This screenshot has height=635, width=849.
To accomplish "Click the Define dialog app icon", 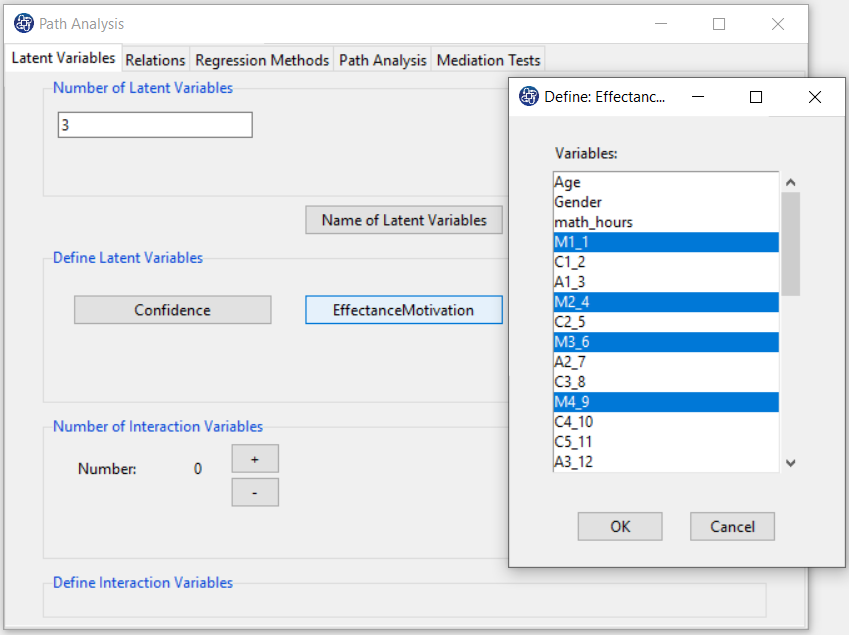I will click(528, 97).
